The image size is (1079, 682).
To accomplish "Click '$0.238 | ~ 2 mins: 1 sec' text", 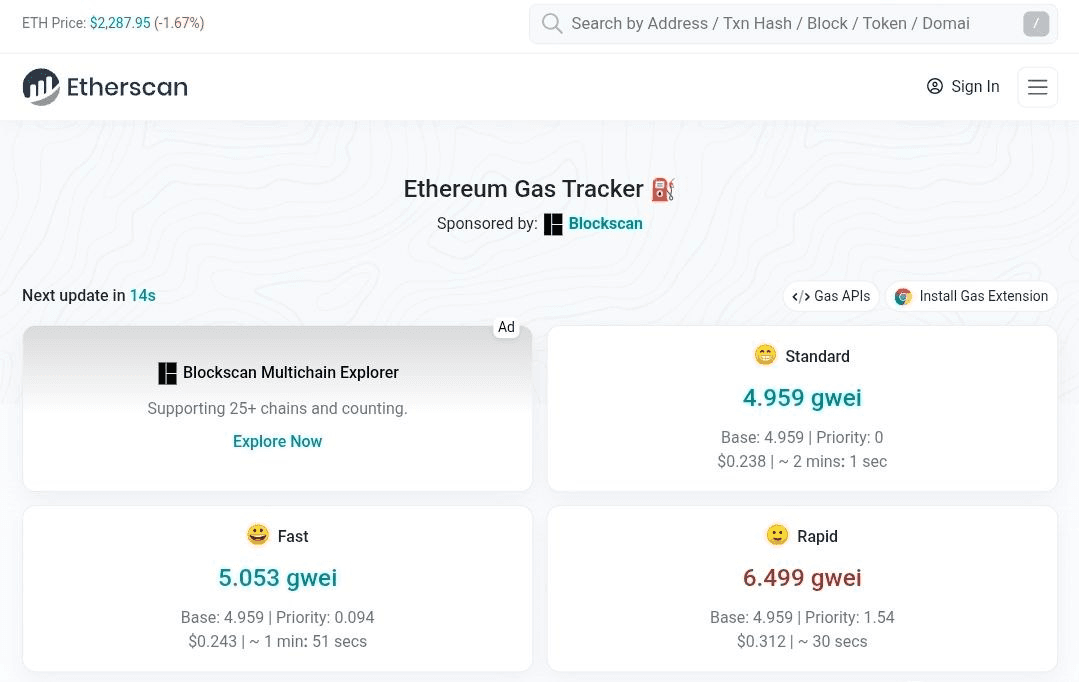I will (802, 462).
